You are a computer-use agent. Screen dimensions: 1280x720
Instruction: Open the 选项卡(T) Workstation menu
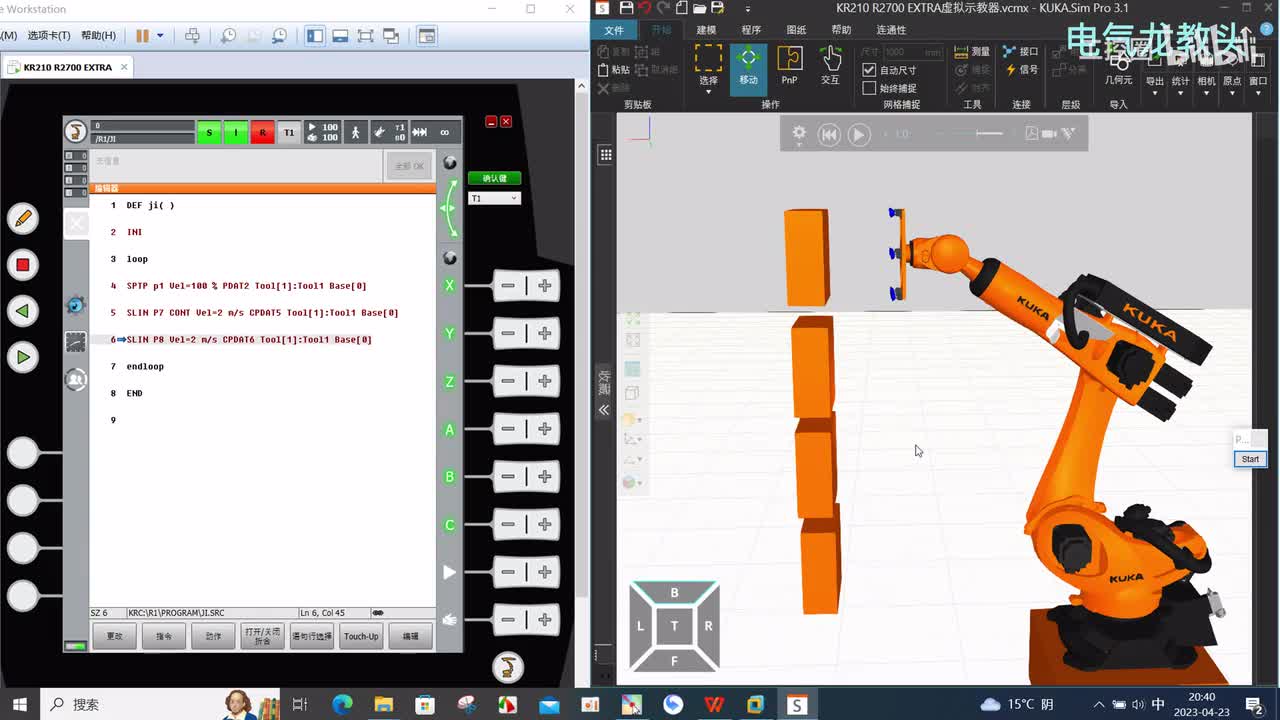(x=49, y=35)
